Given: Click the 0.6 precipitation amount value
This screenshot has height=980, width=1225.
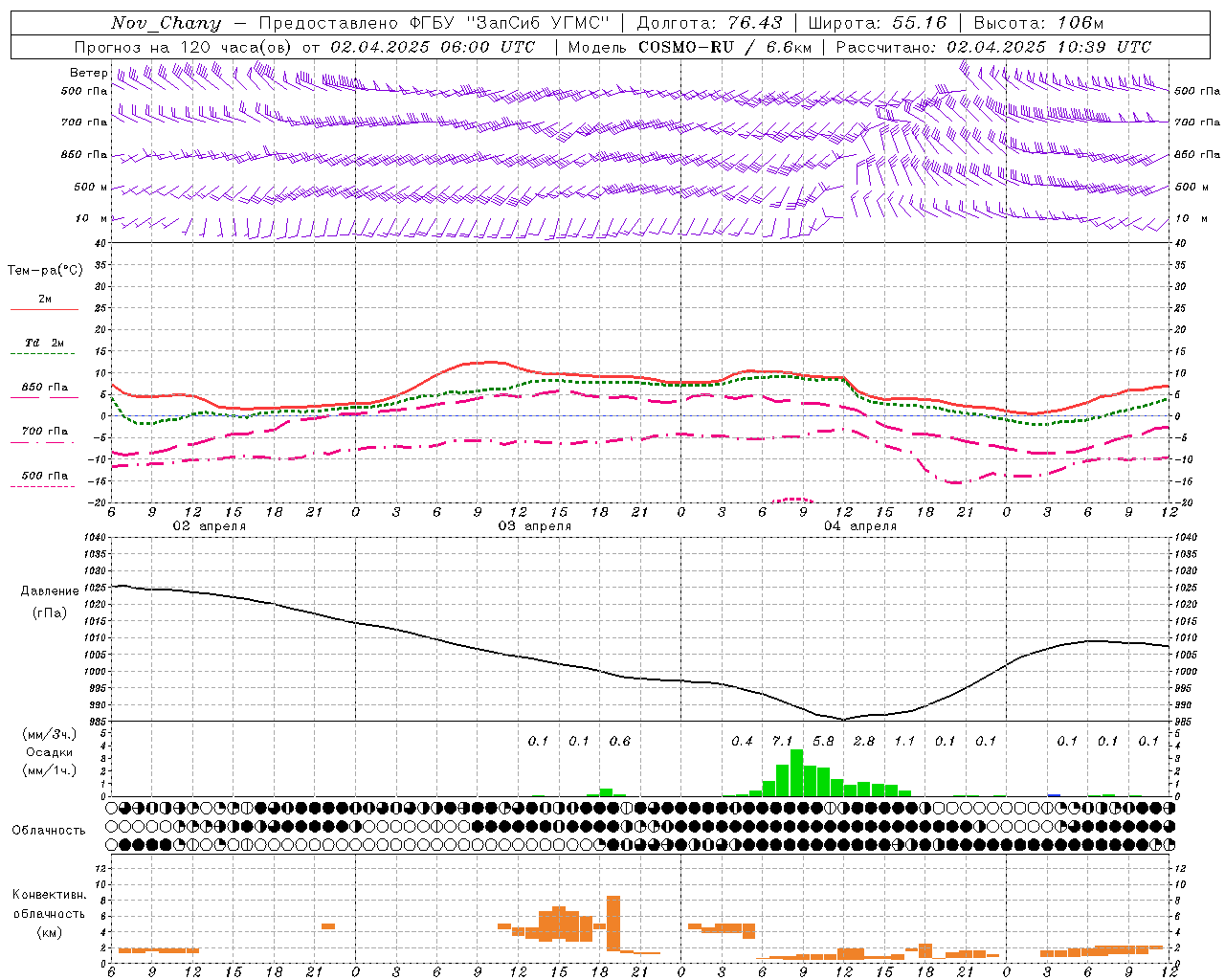Looking at the screenshot, I should pyautogui.click(x=620, y=742).
